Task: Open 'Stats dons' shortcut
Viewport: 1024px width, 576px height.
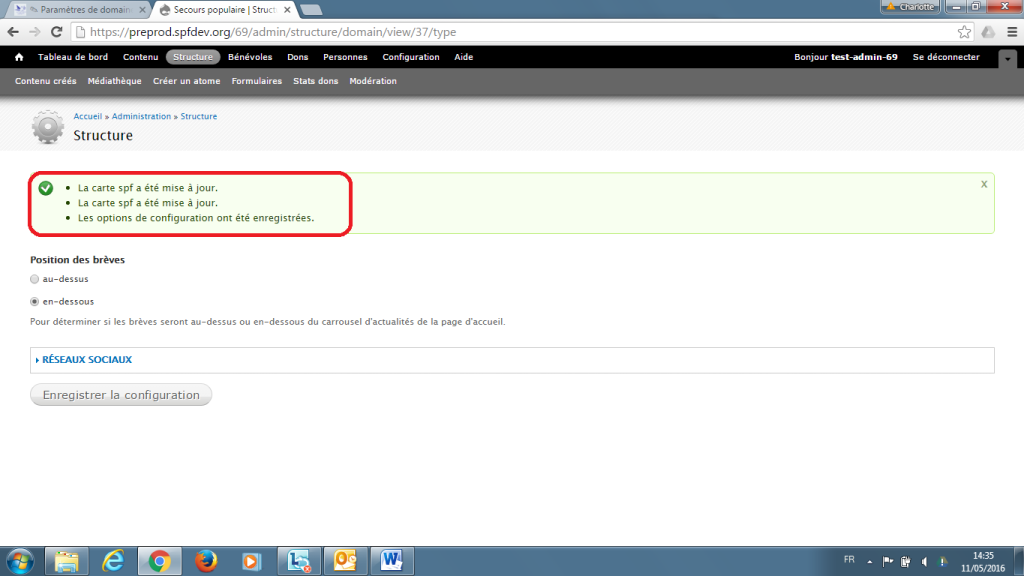Action: point(315,81)
